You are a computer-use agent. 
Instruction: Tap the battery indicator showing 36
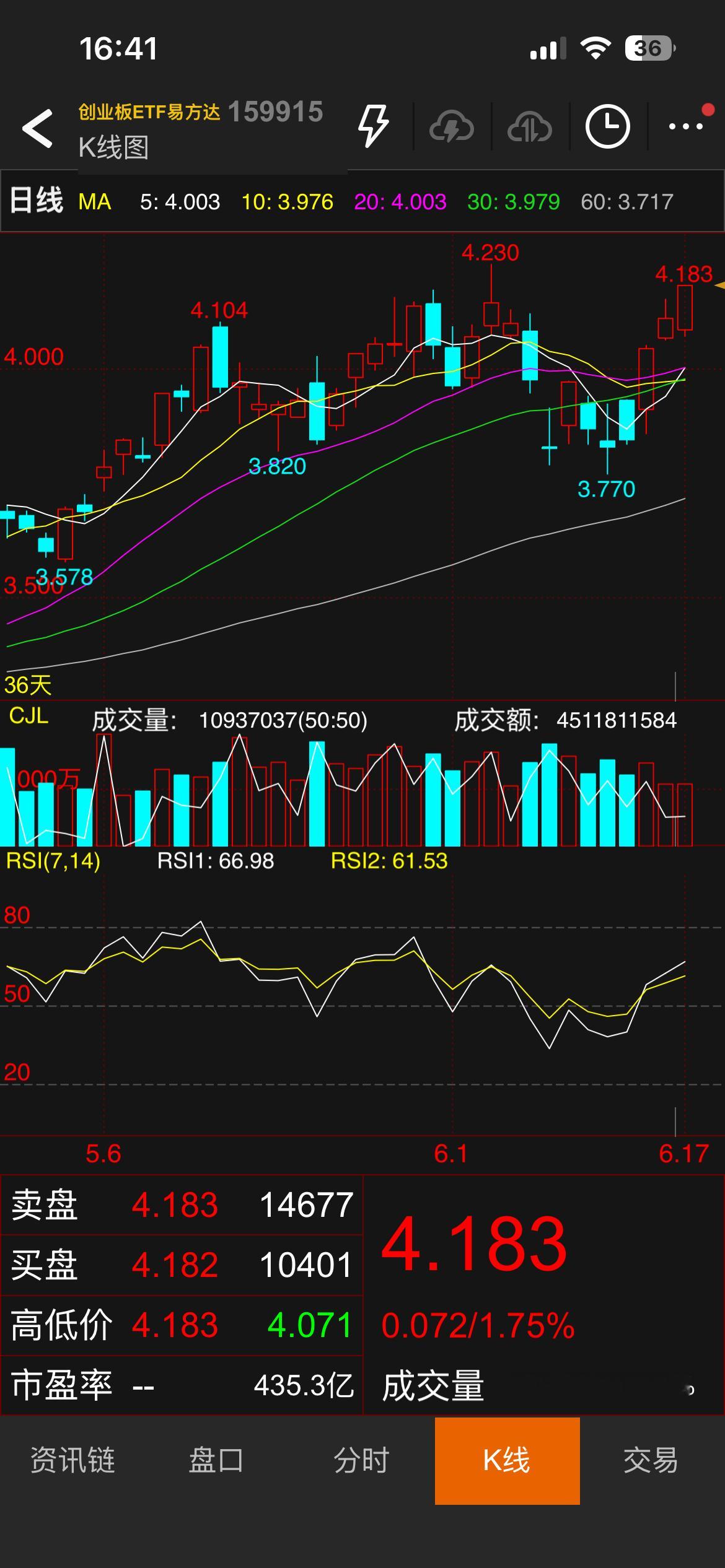(650, 48)
